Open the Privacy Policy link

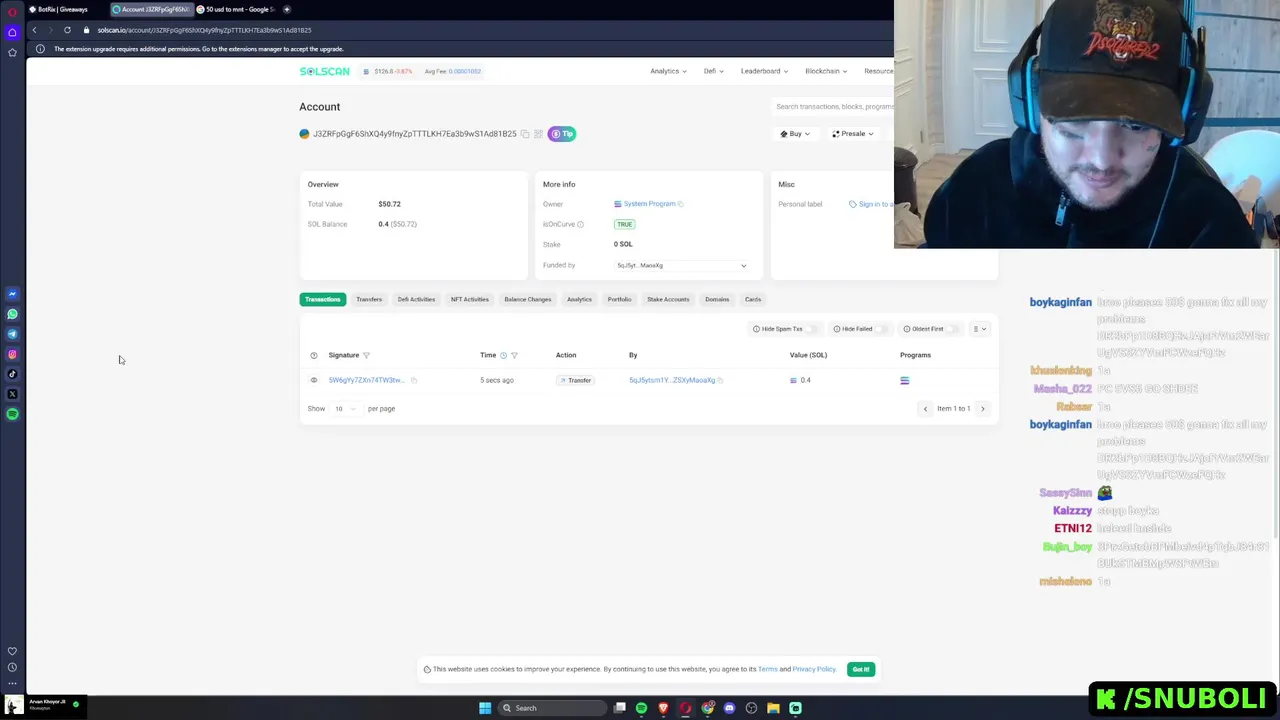tap(814, 669)
